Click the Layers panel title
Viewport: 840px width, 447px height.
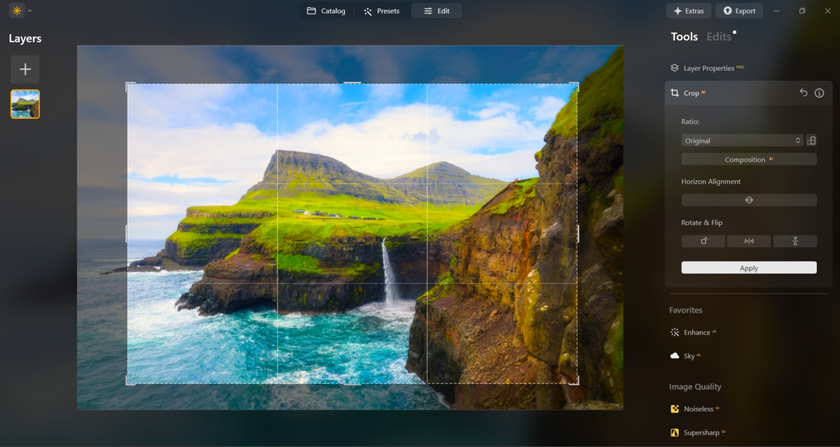(25, 39)
